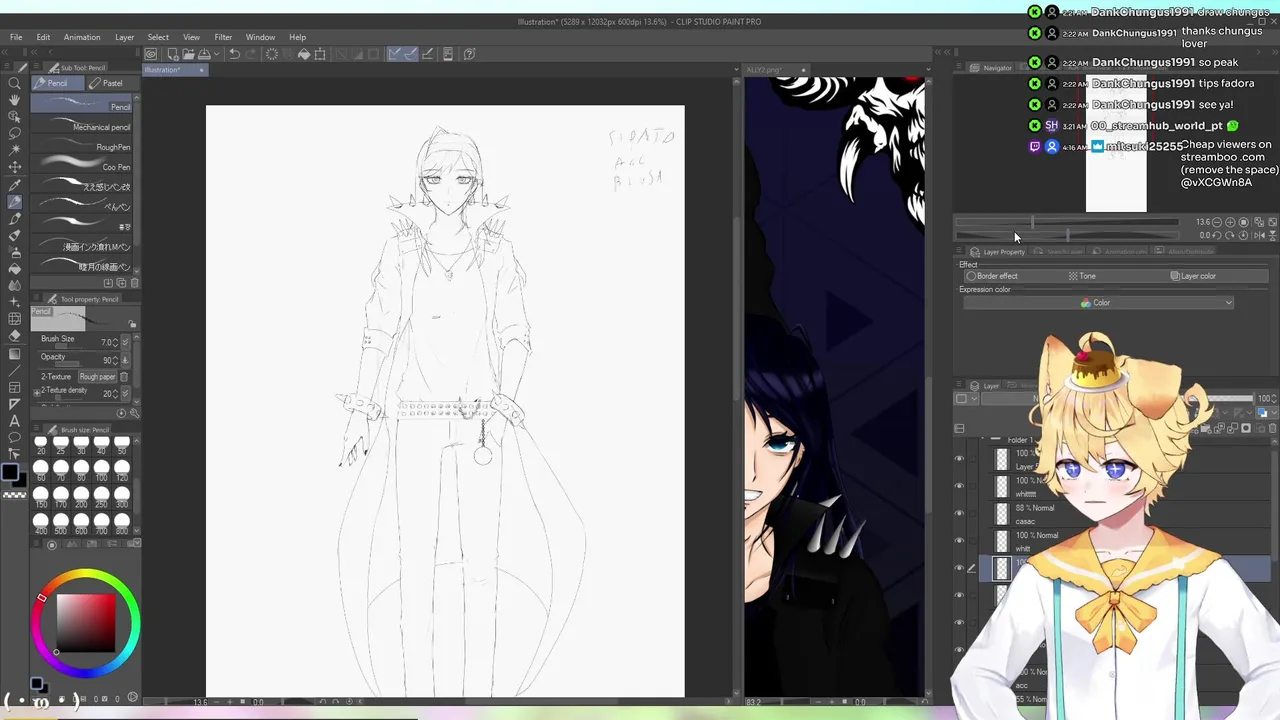Screen dimensions: 1280x720
Task: Open the Animation menu
Action: click(82, 37)
